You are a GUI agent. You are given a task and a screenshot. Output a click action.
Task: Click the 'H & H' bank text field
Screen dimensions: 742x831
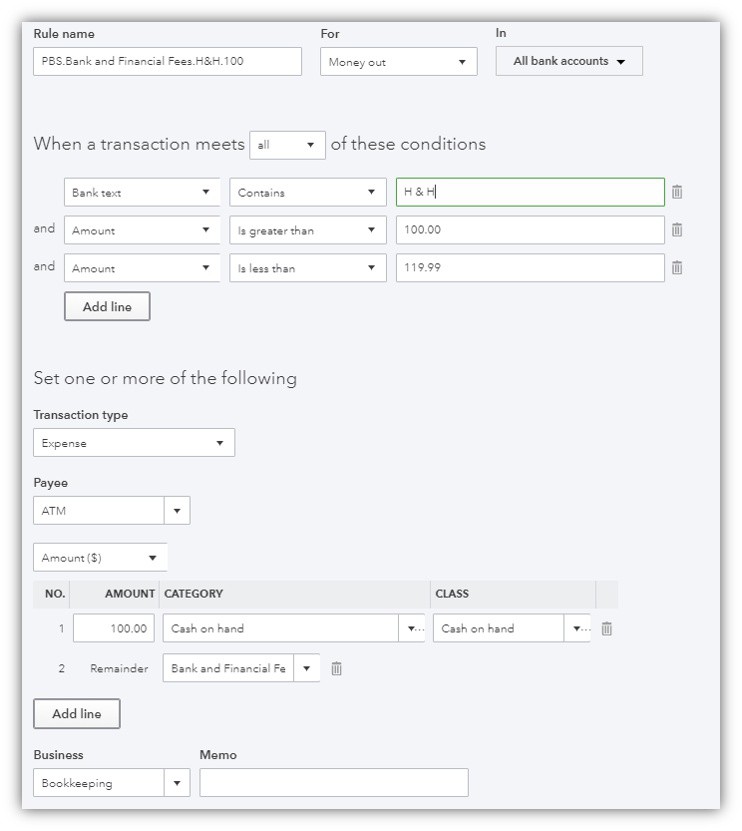click(530, 192)
